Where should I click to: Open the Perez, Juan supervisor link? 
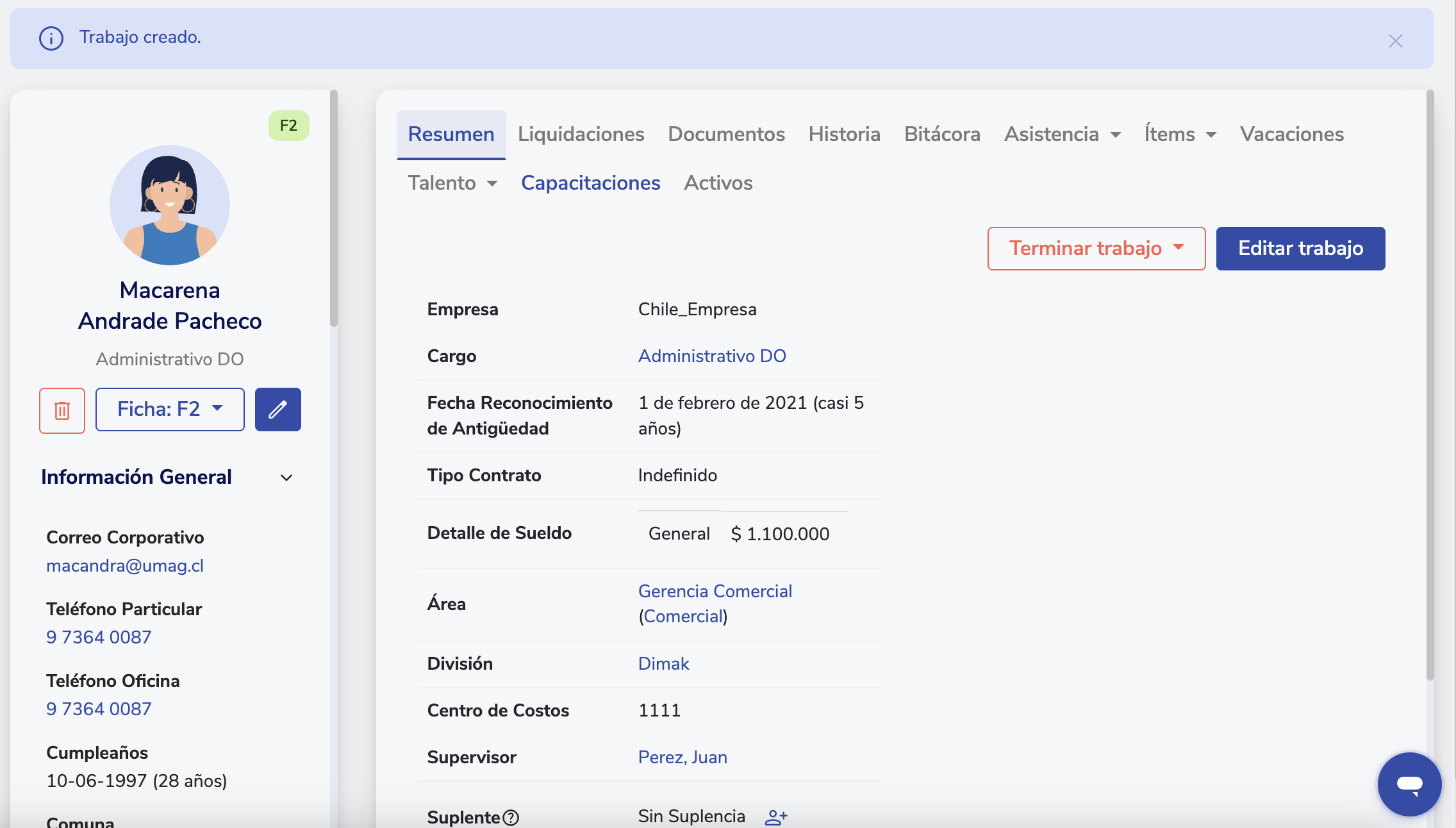click(x=682, y=758)
